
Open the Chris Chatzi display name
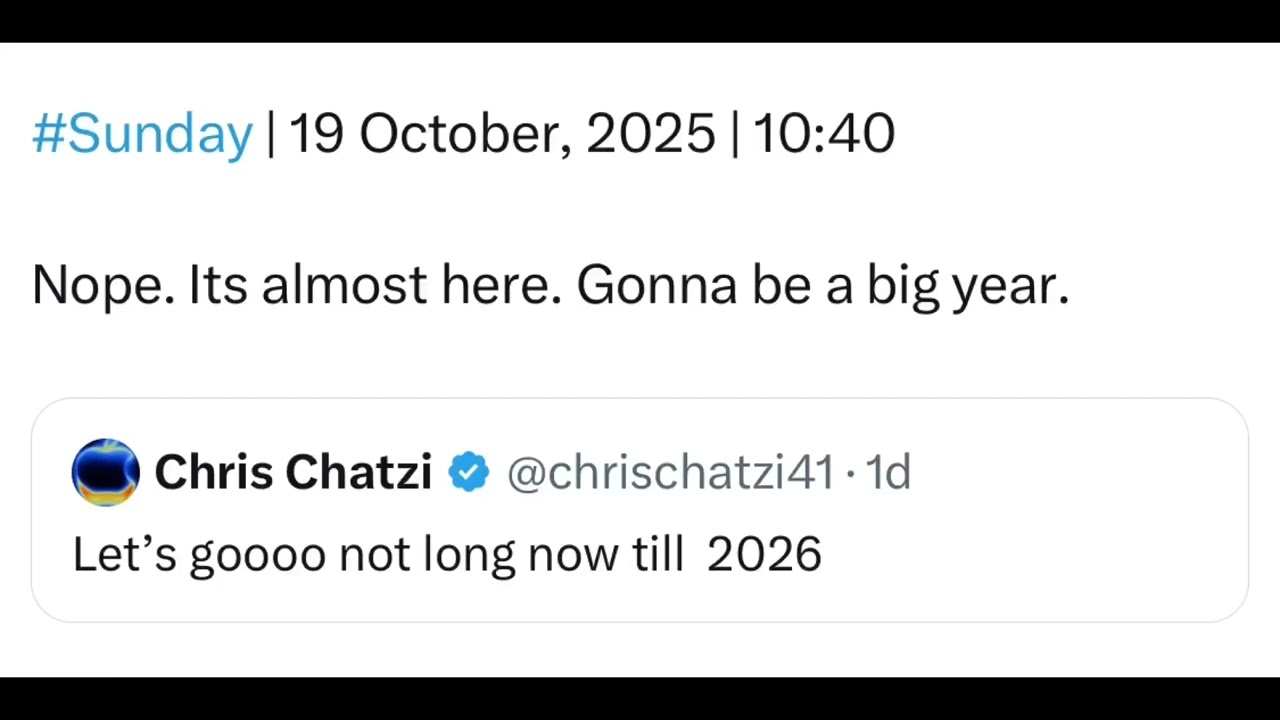coord(293,472)
